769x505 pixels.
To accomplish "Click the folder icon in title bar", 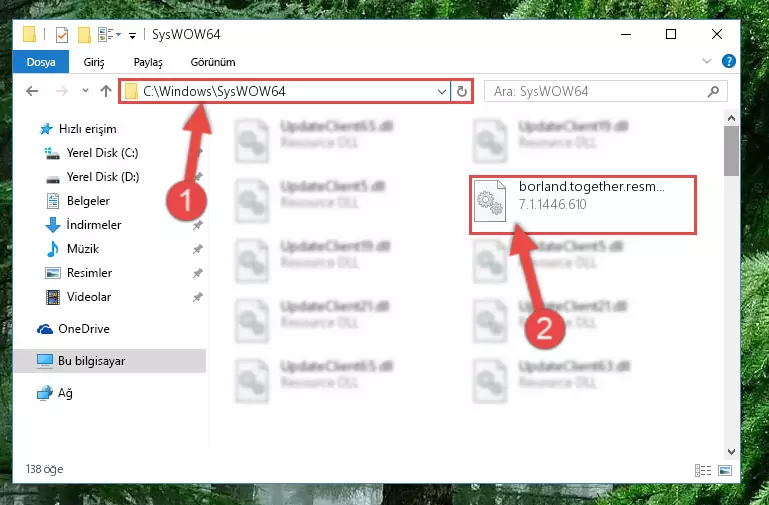I will point(29,34).
